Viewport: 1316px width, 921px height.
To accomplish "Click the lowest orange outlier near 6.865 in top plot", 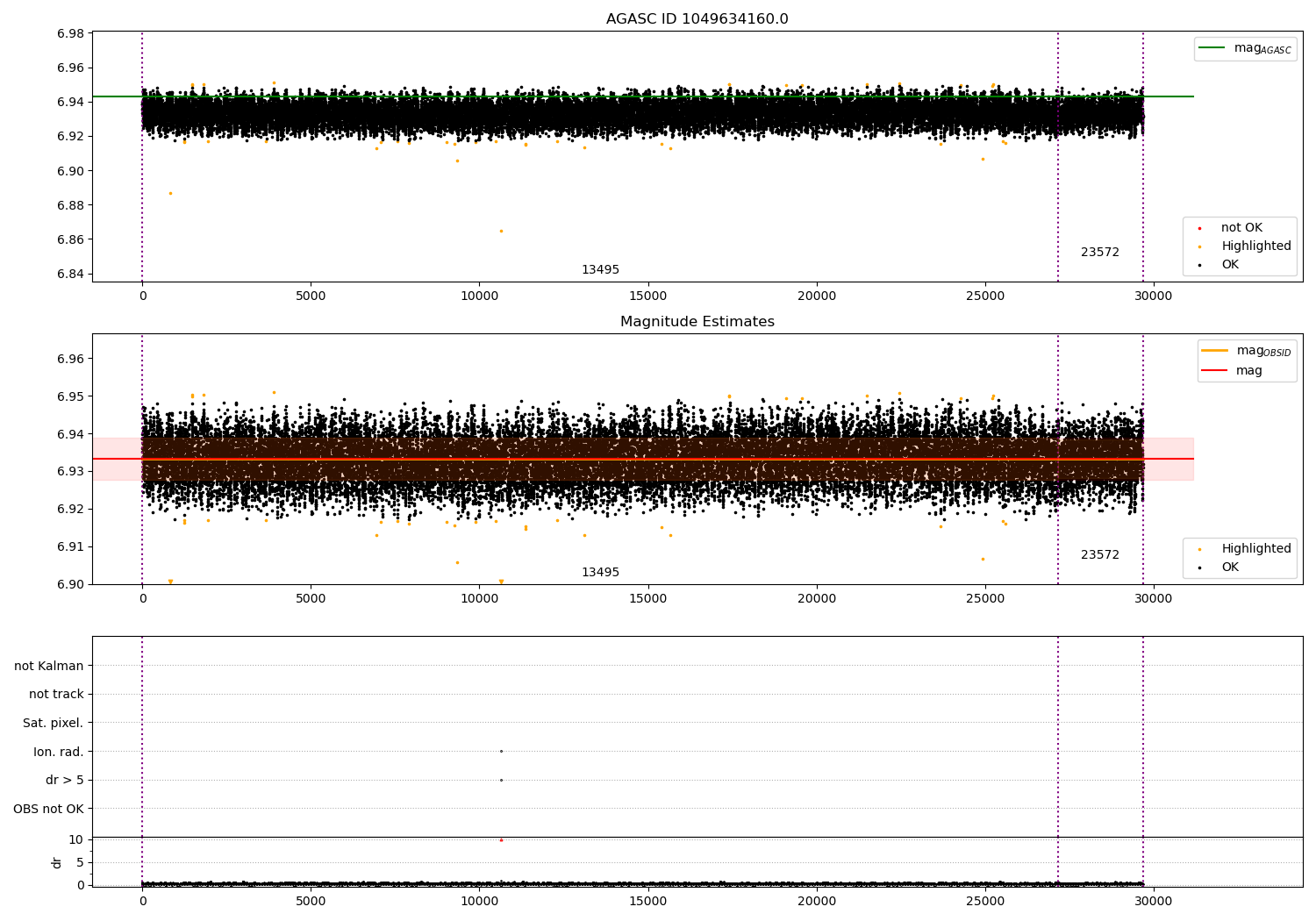I will point(501,232).
